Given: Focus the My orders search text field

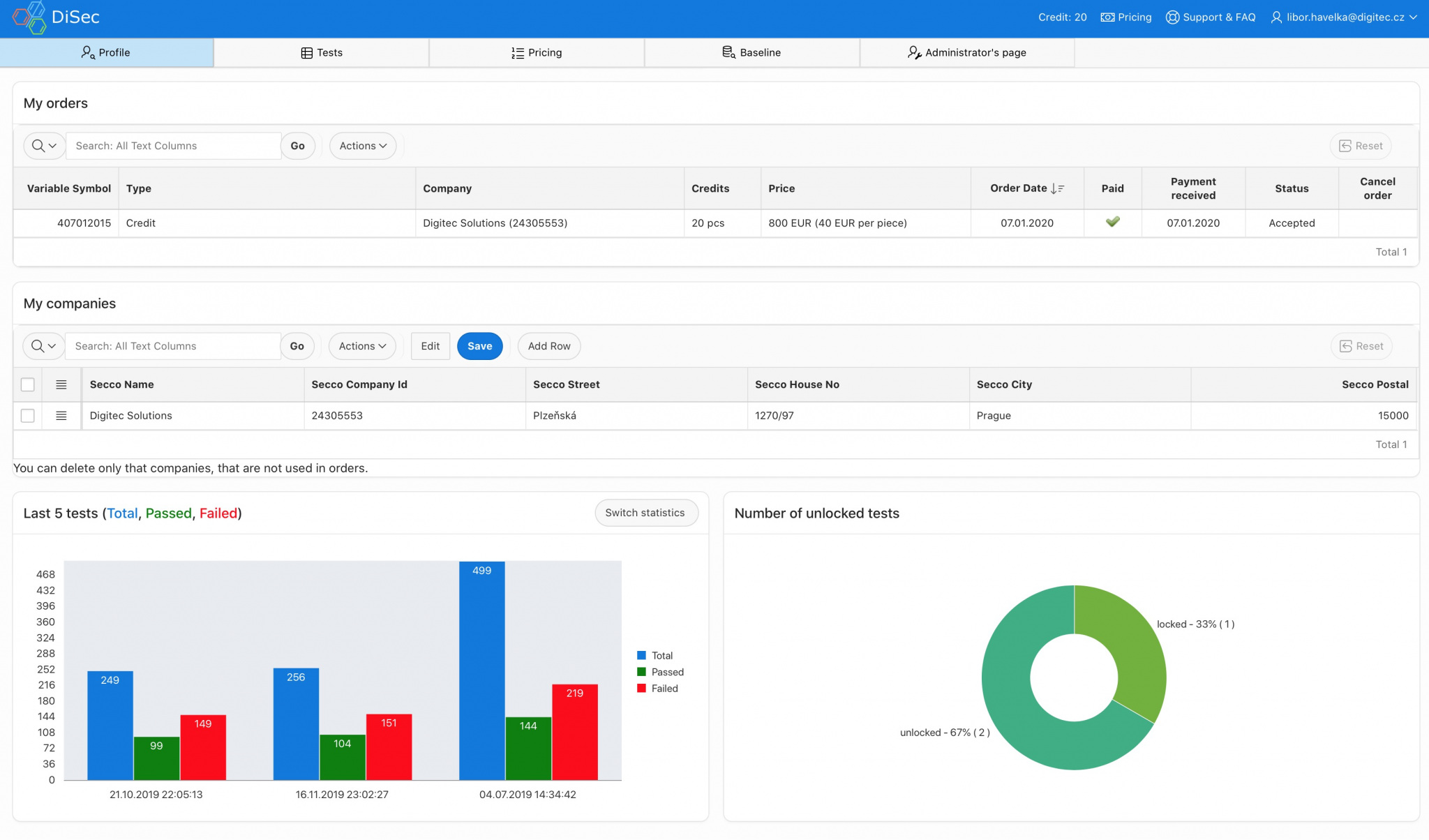Looking at the screenshot, I should (x=174, y=146).
